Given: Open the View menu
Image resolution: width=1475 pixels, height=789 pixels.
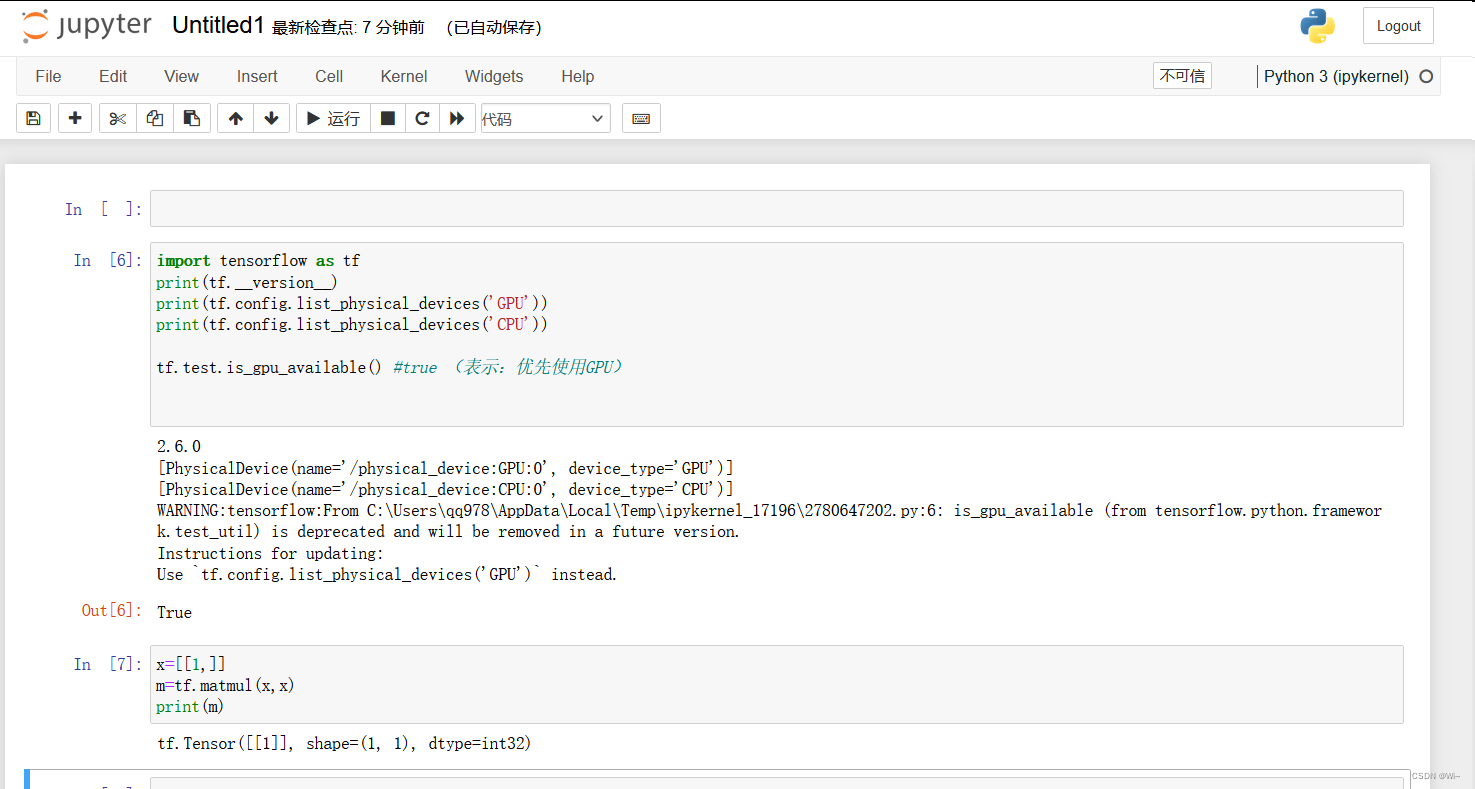Looking at the screenshot, I should tap(182, 76).
